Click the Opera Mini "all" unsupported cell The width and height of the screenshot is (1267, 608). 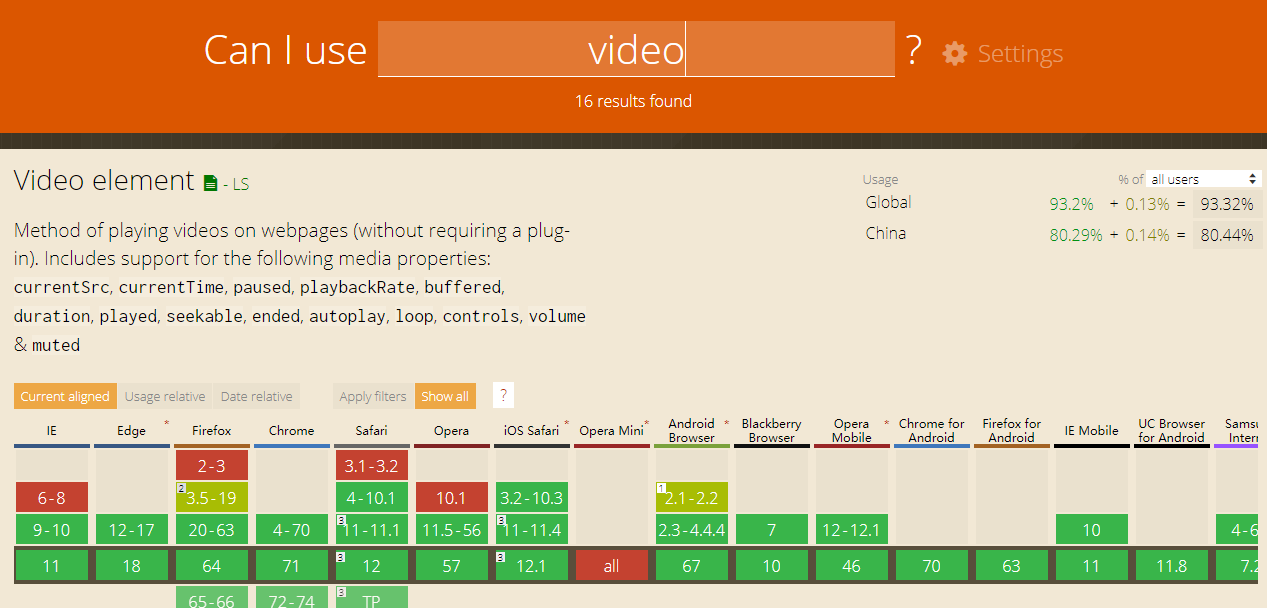pos(612,566)
